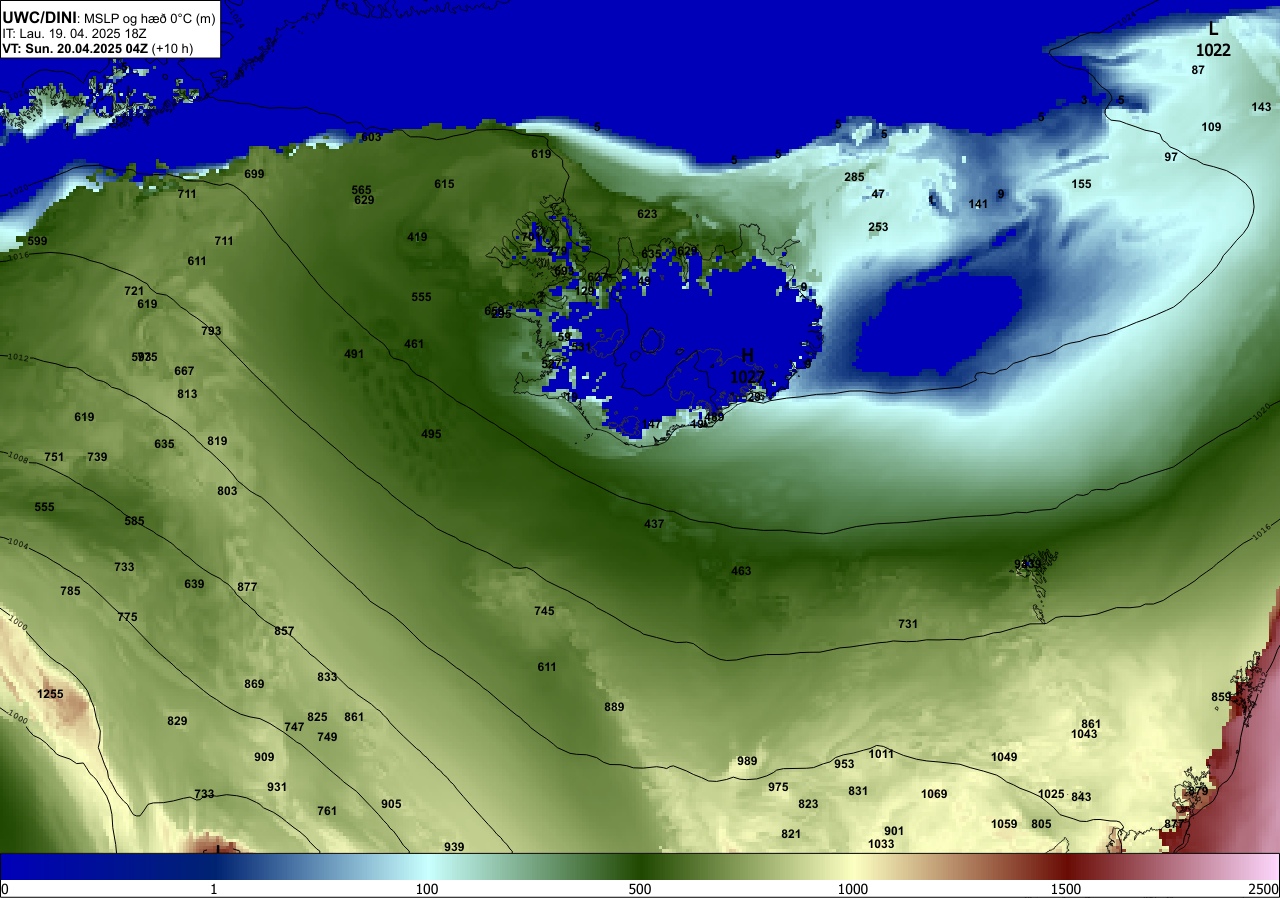Select the L 1022 low pressure label

point(1213,39)
